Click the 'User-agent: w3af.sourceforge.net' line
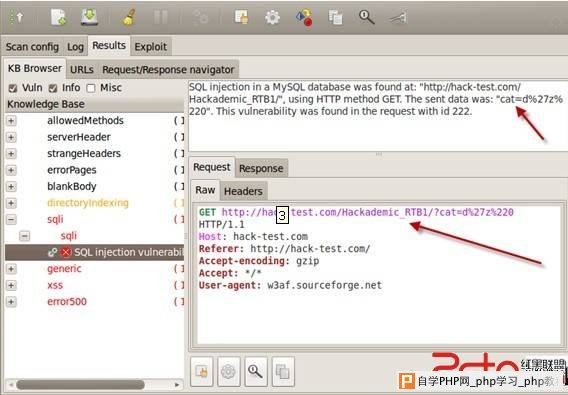The image size is (568, 395). click(x=290, y=286)
